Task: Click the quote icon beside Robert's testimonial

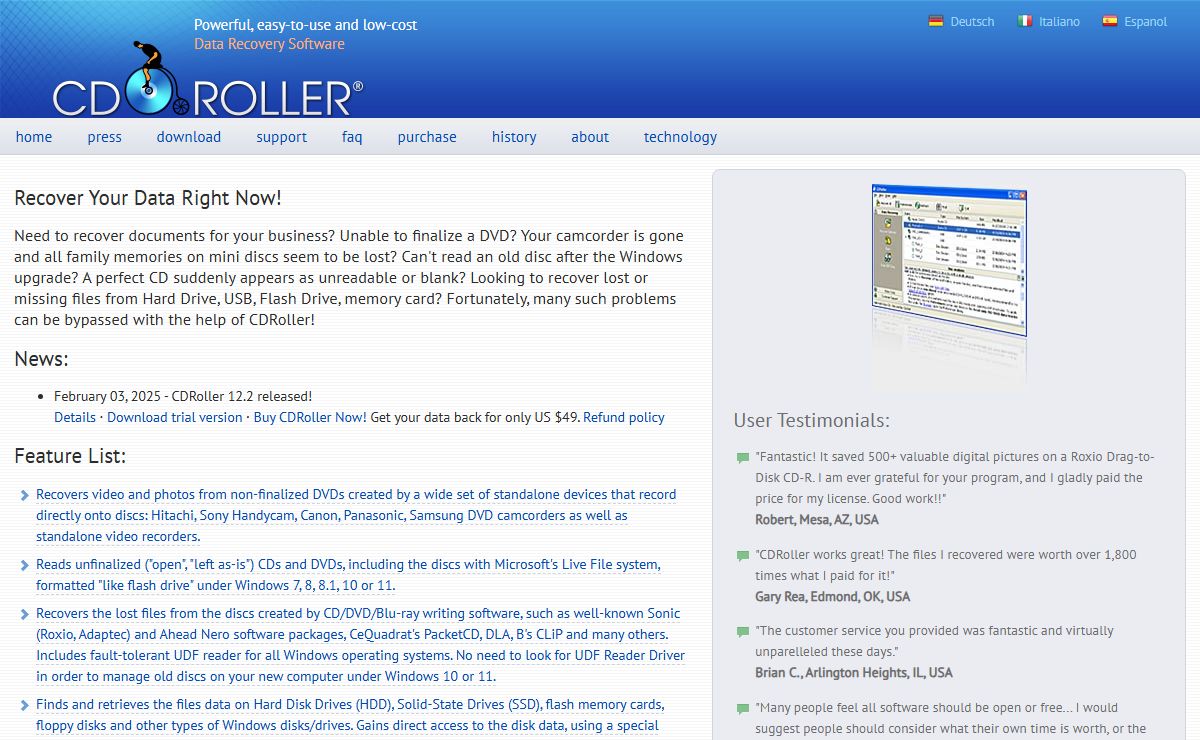Action: pyautogui.click(x=742, y=458)
